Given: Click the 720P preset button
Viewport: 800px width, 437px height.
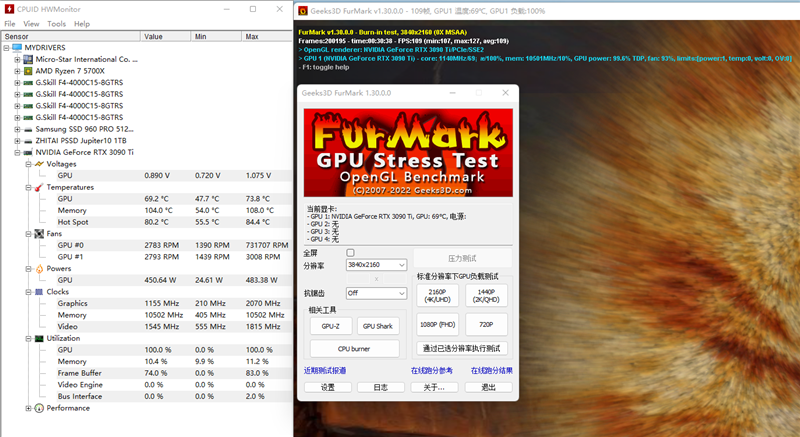Looking at the screenshot, I should 486,324.
